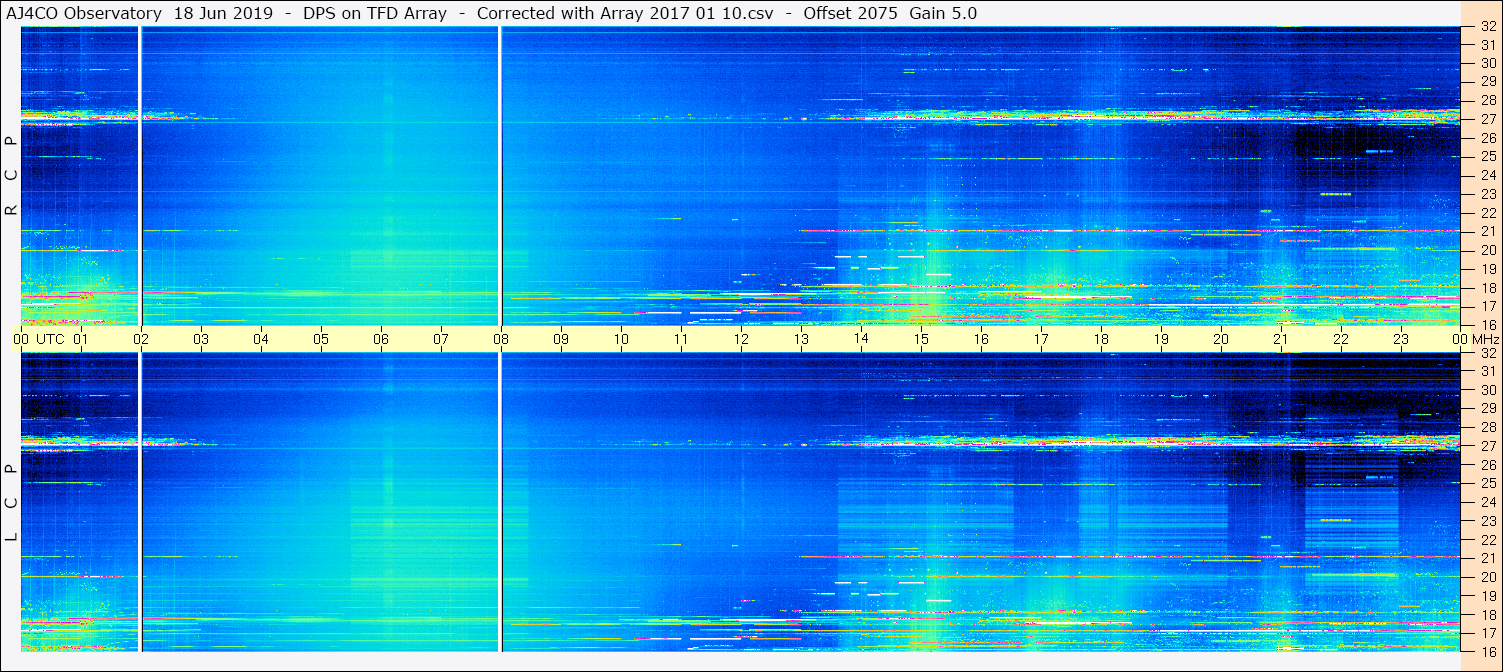Click the RCP panel's 21 MHz frequency label
The width and height of the screenshot is (1503, 672).
click(1488, 231)
